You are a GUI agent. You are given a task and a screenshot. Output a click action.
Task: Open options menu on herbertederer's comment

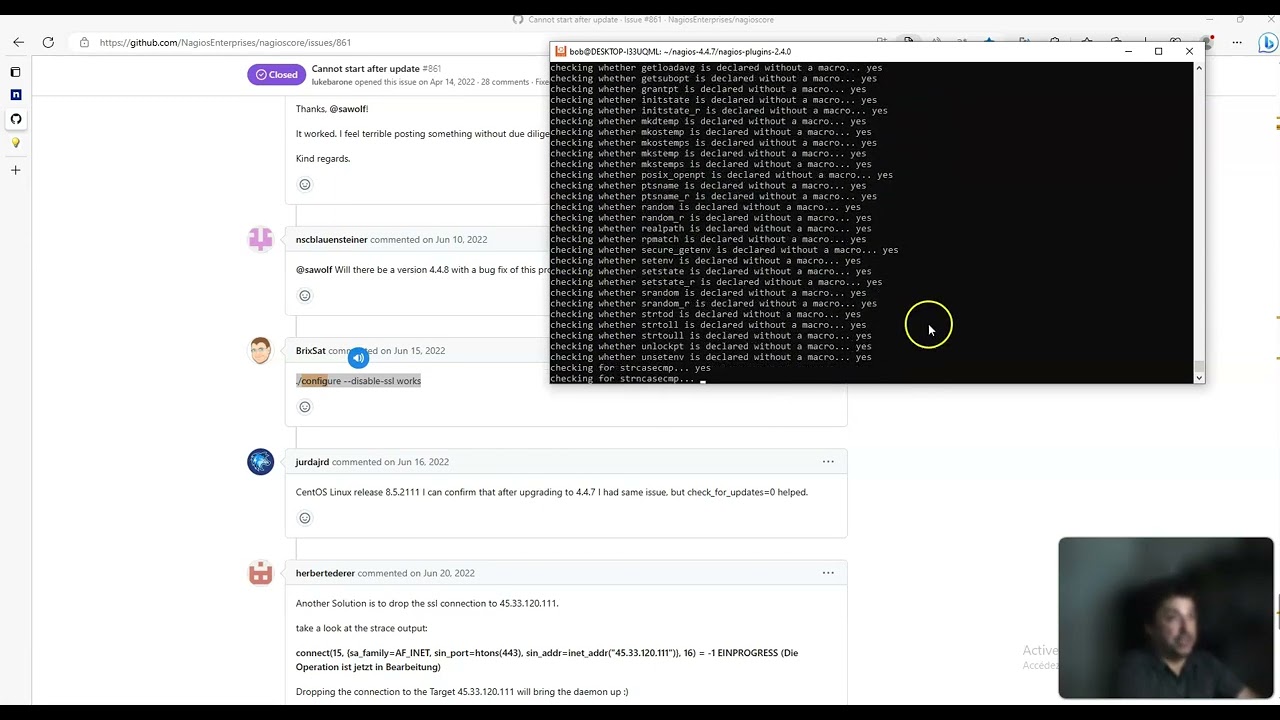(828, 572)
